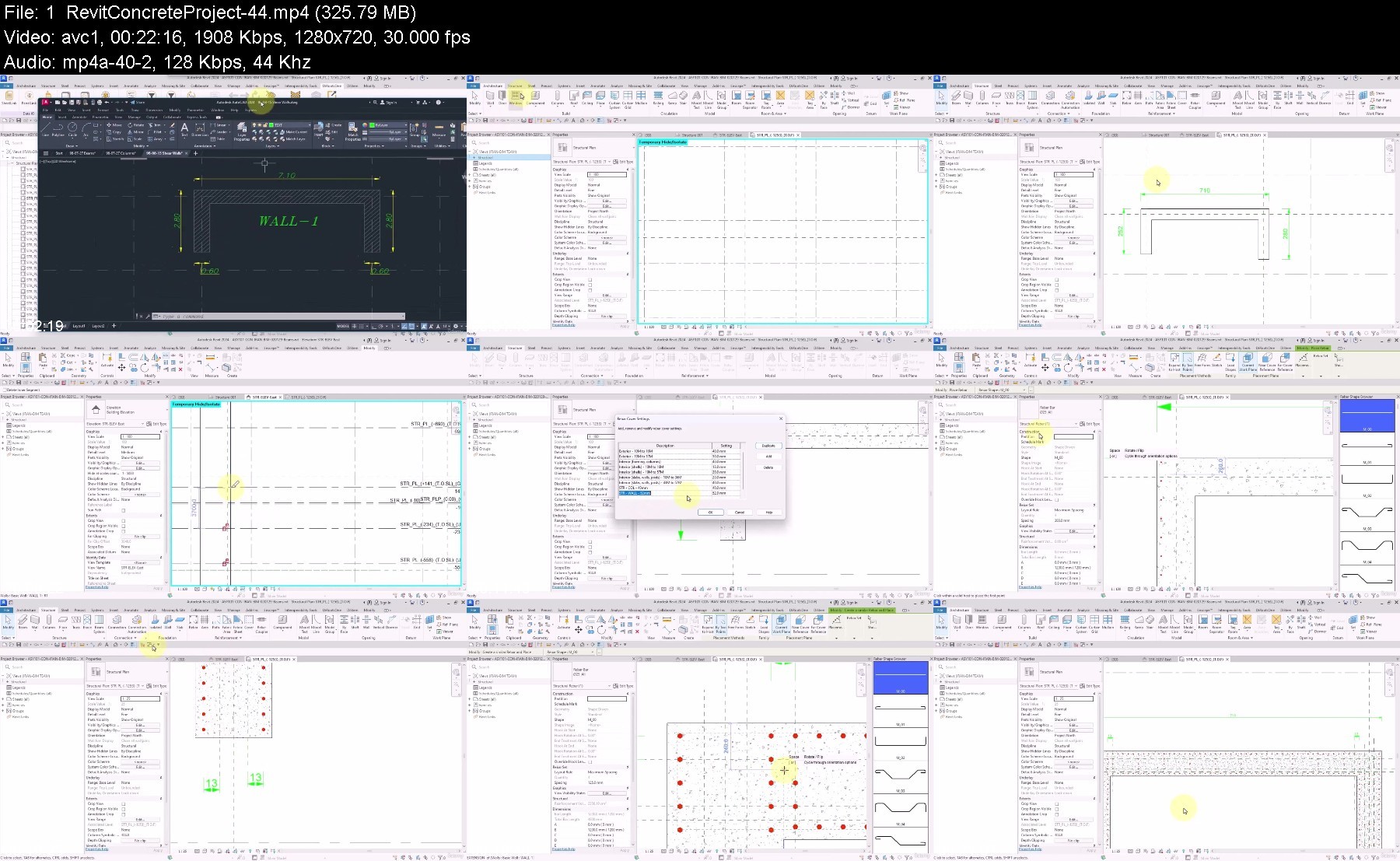Screen dimensions: 1400x861
Task: Expand Room & Area panel dropdown in top-middle frame
Action: tap(774, 114)
